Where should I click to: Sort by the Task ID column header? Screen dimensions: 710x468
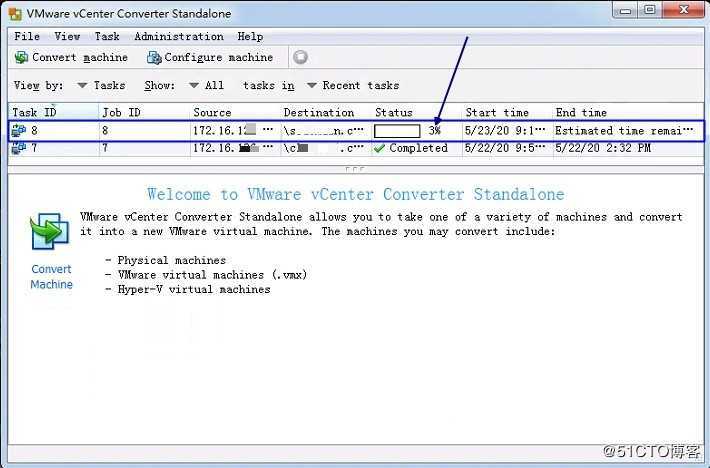(x=53, y=112)
